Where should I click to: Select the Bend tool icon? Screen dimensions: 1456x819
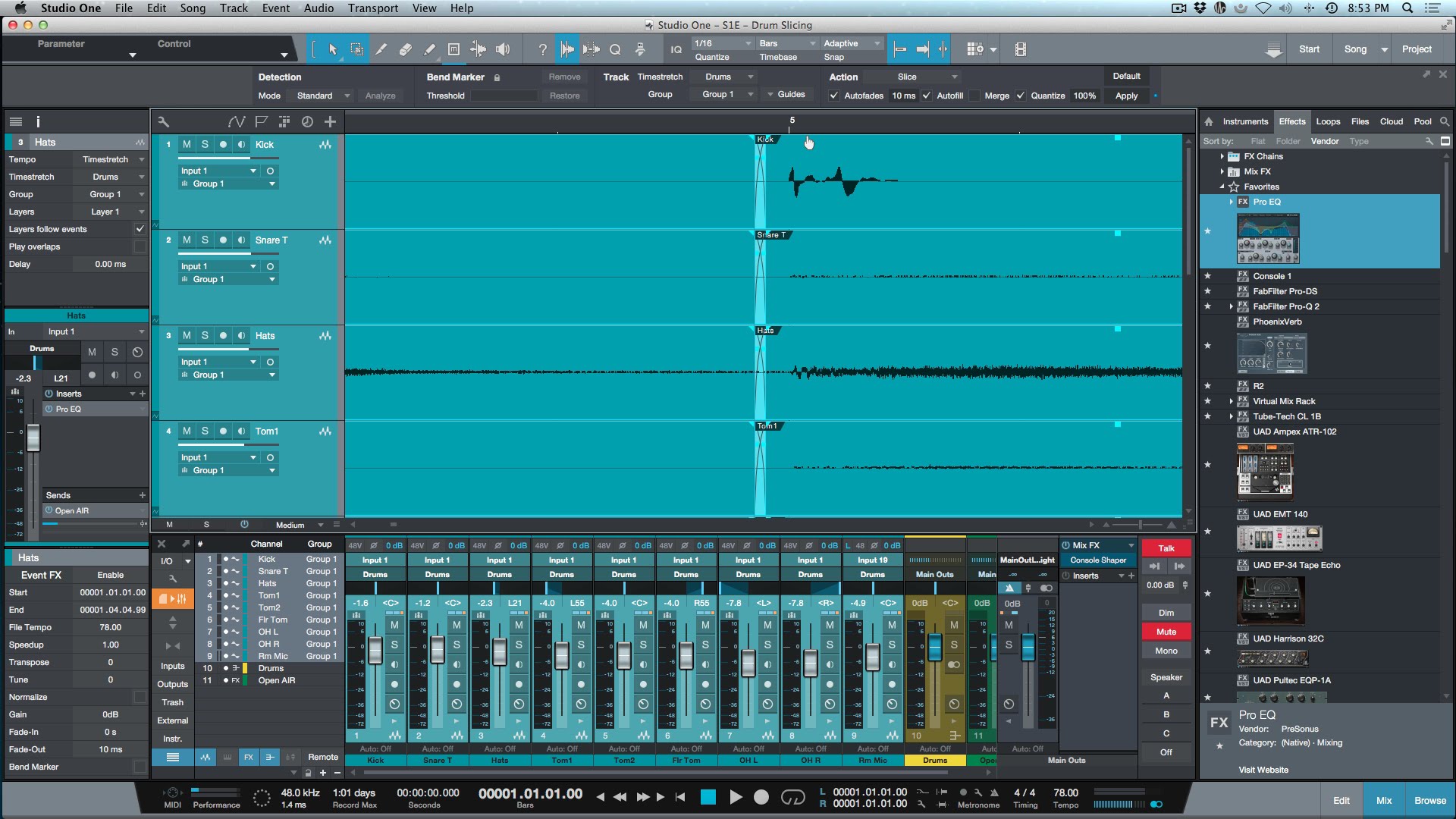(478, 50)
